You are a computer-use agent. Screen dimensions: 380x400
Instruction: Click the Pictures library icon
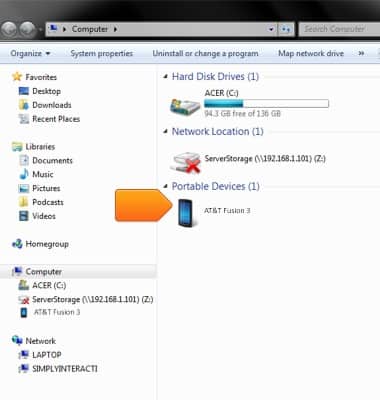24,188
